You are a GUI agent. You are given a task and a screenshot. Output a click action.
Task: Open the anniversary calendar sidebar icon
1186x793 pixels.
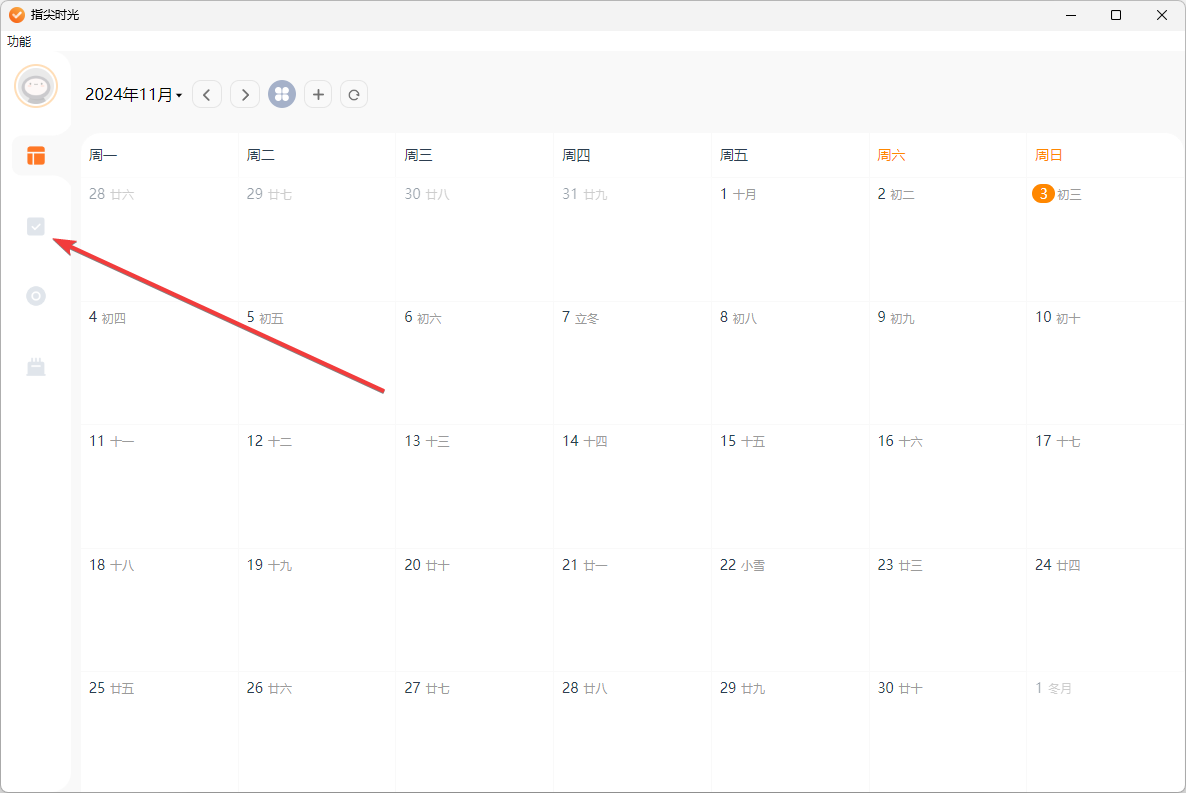pos(36,367)
